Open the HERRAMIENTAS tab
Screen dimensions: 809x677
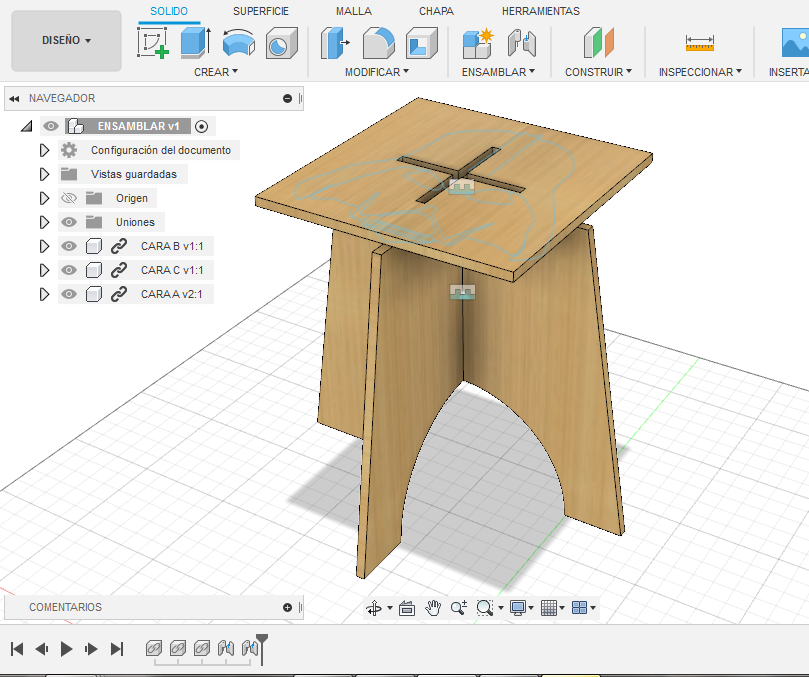click(x=540, y=11)
